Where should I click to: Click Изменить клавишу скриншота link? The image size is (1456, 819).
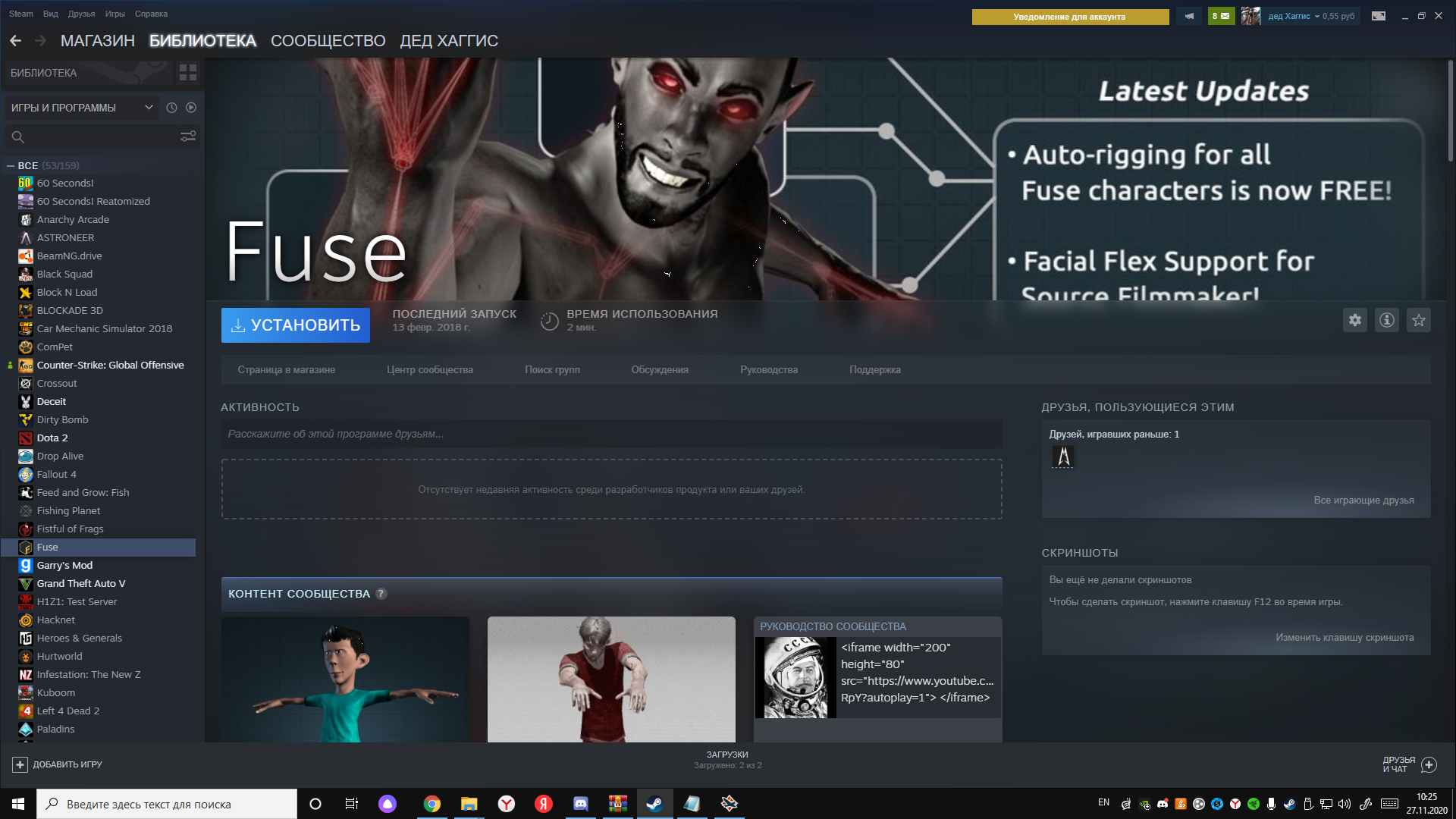click(x=1345, y=638)
